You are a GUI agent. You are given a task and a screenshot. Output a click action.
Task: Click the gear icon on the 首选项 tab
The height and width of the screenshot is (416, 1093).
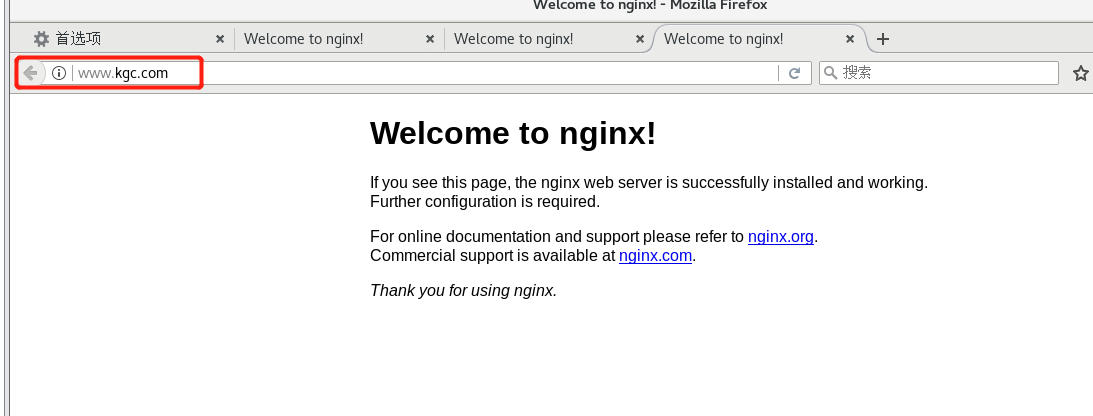click(x=42, y=39)
